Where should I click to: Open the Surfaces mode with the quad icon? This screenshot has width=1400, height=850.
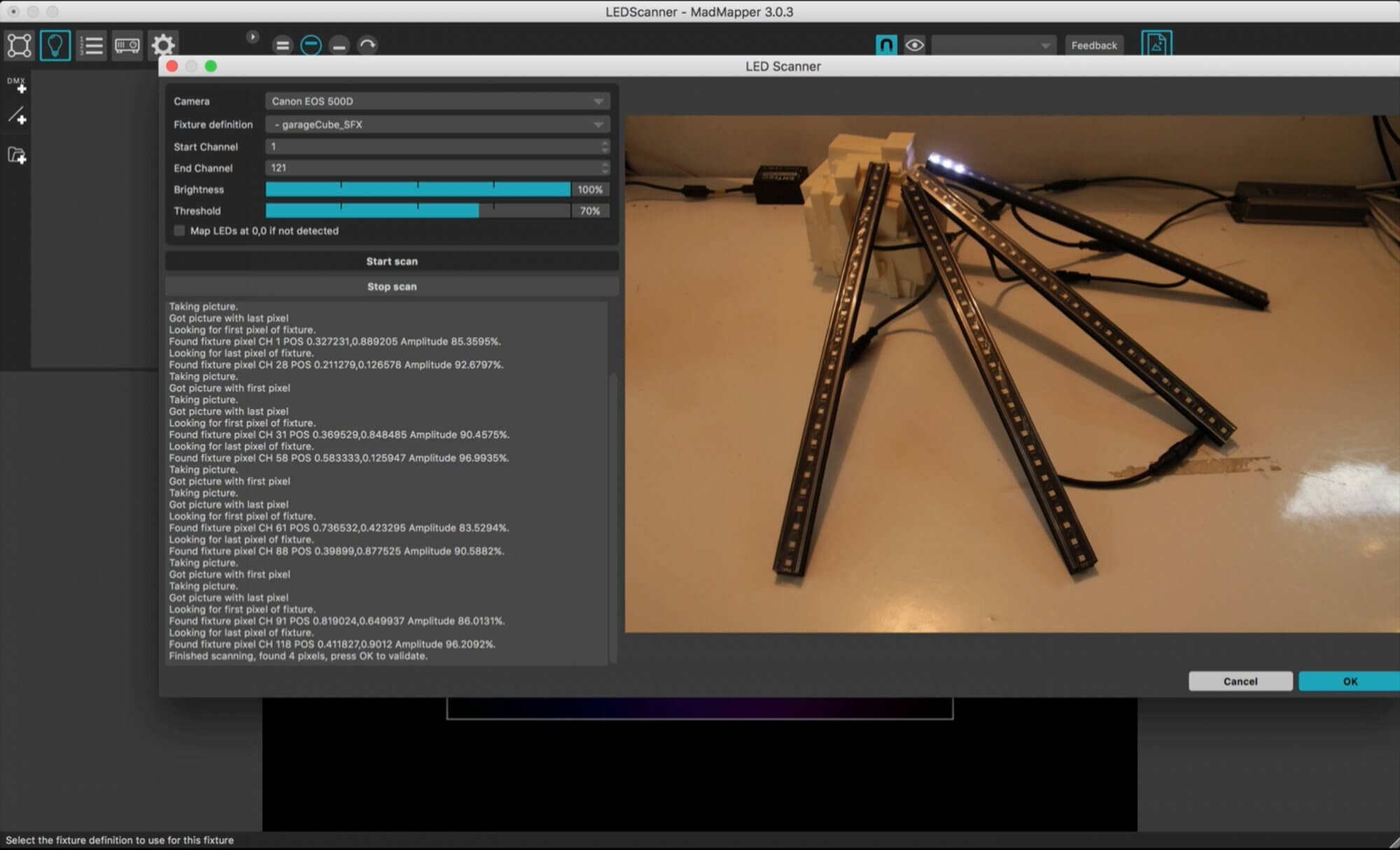point(19,46)
